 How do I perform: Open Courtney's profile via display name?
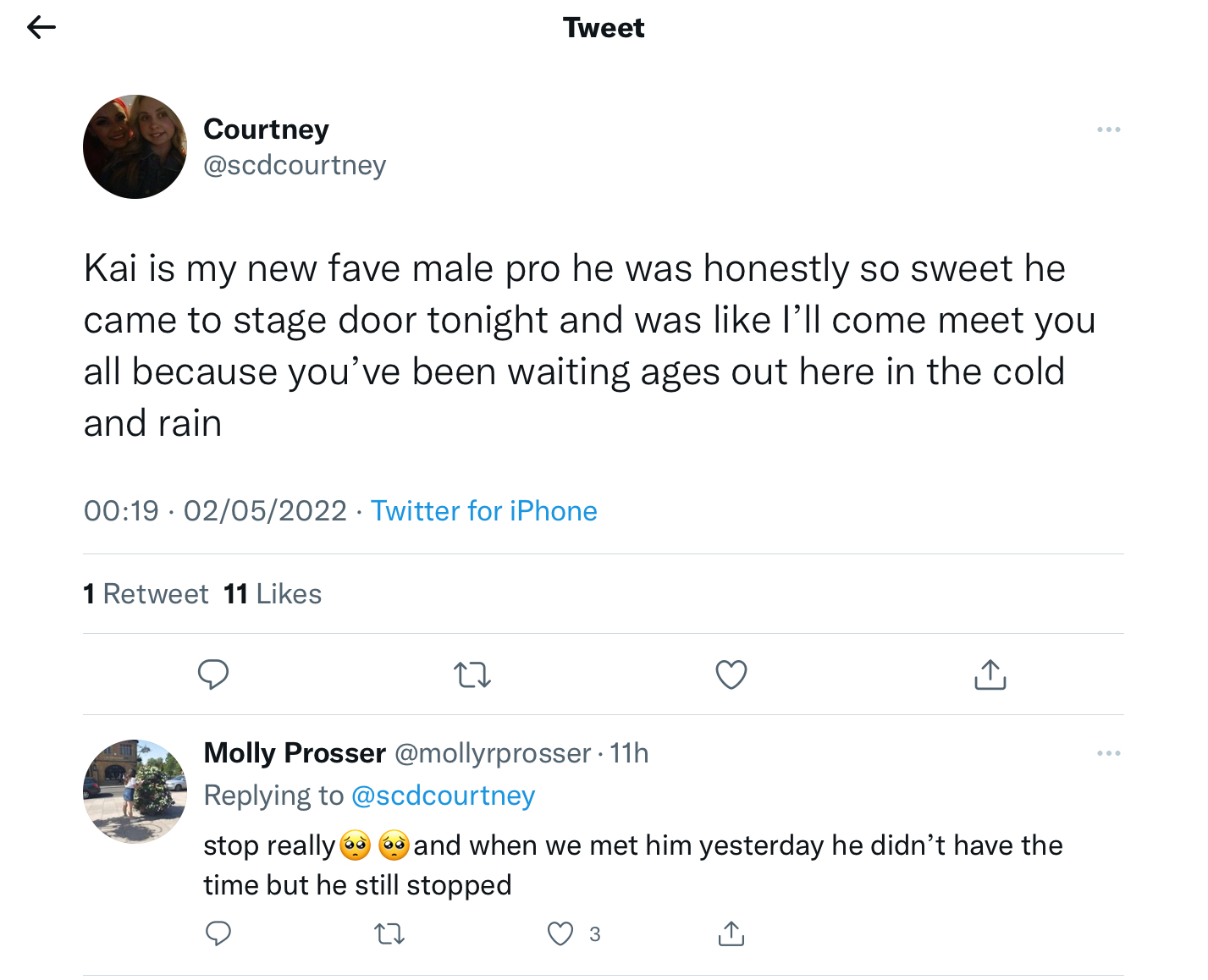tap(266, 129)
